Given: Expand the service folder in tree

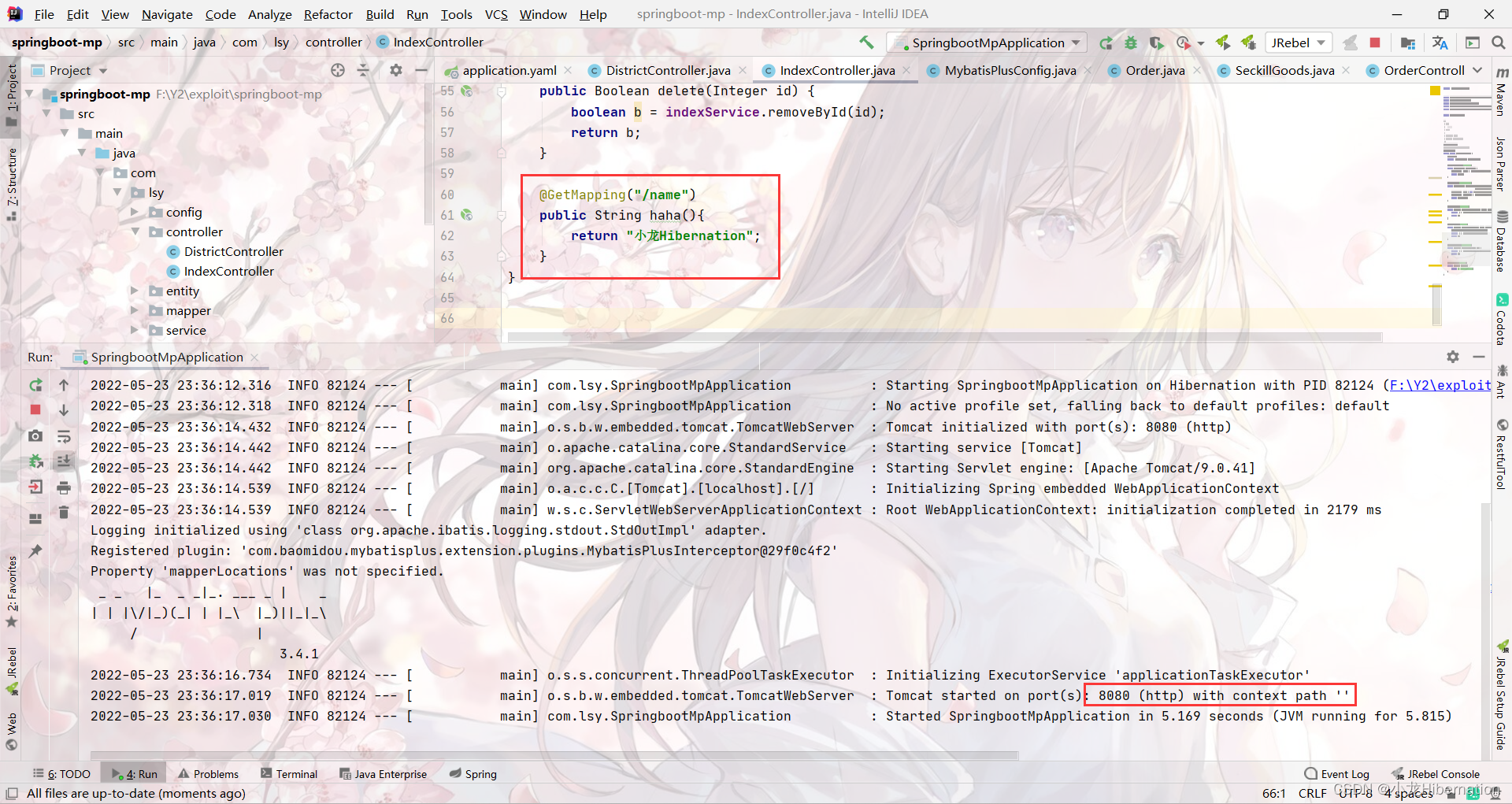Looking at the screenshot, I should click(135, 330).
